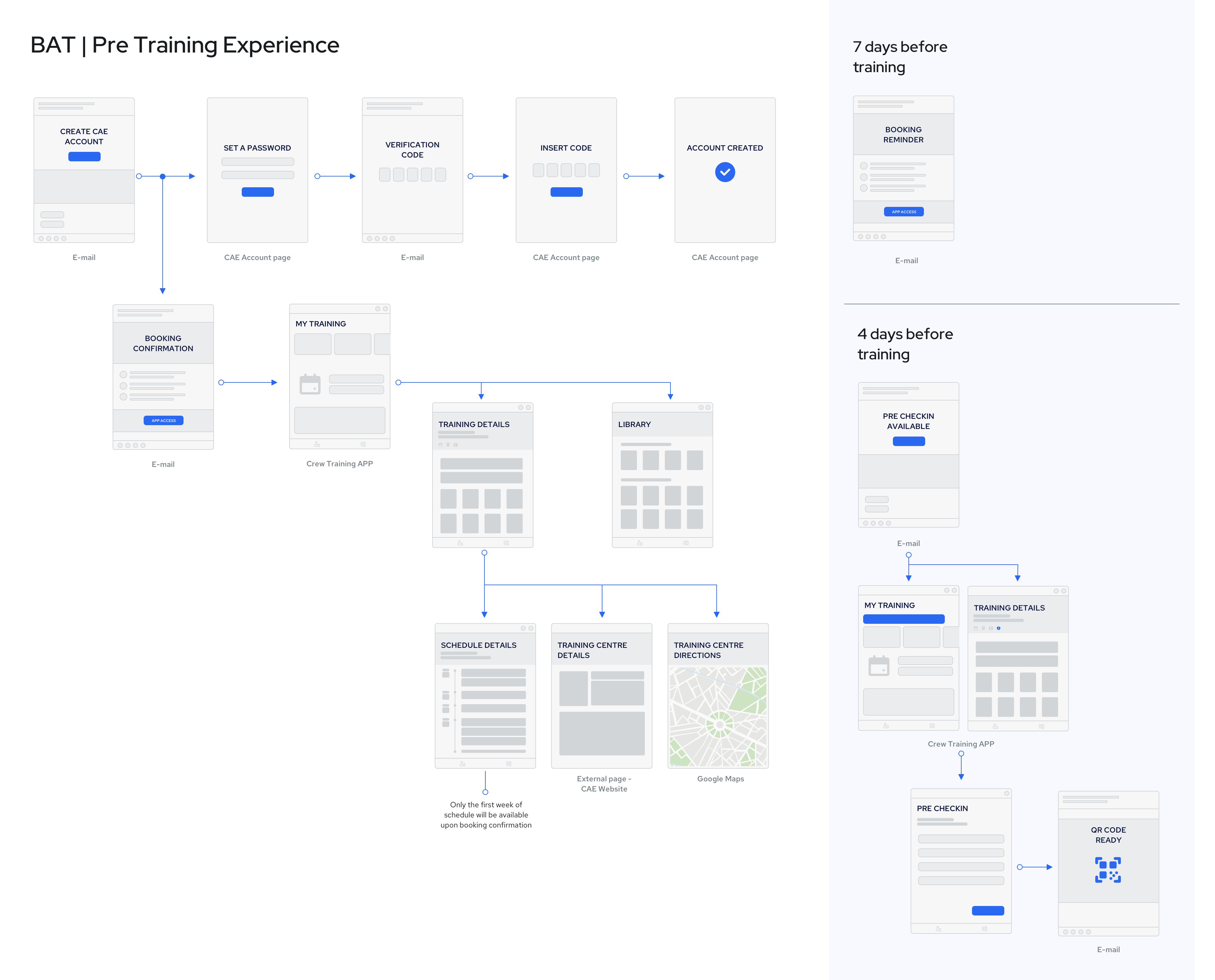1215x980 pixels.
Task: Click the '4 days before training' heading
Action: click(x=905, y=344)
